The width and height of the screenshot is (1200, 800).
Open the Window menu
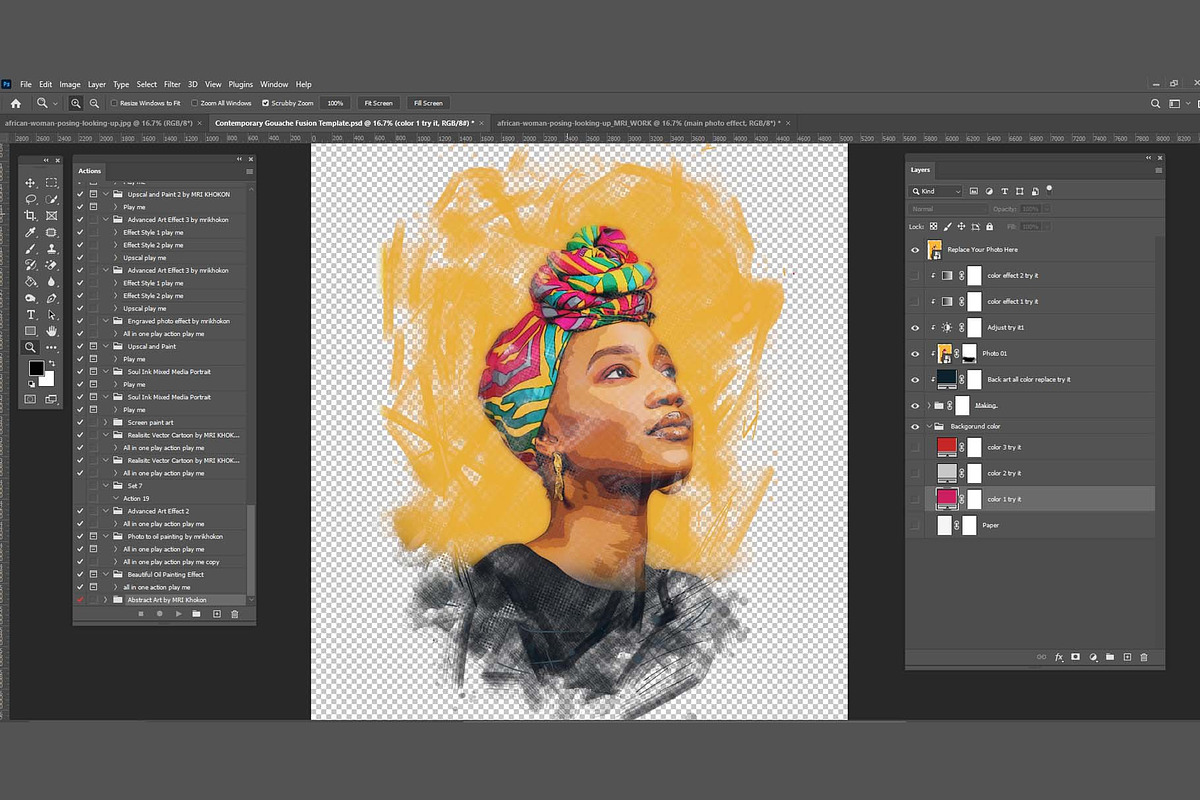coord(274,84)
